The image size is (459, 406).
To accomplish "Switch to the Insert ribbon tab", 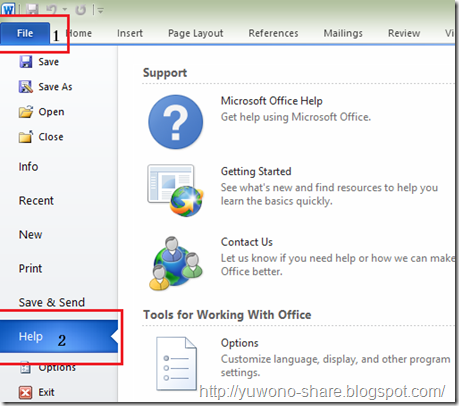I will pos(130,33).
